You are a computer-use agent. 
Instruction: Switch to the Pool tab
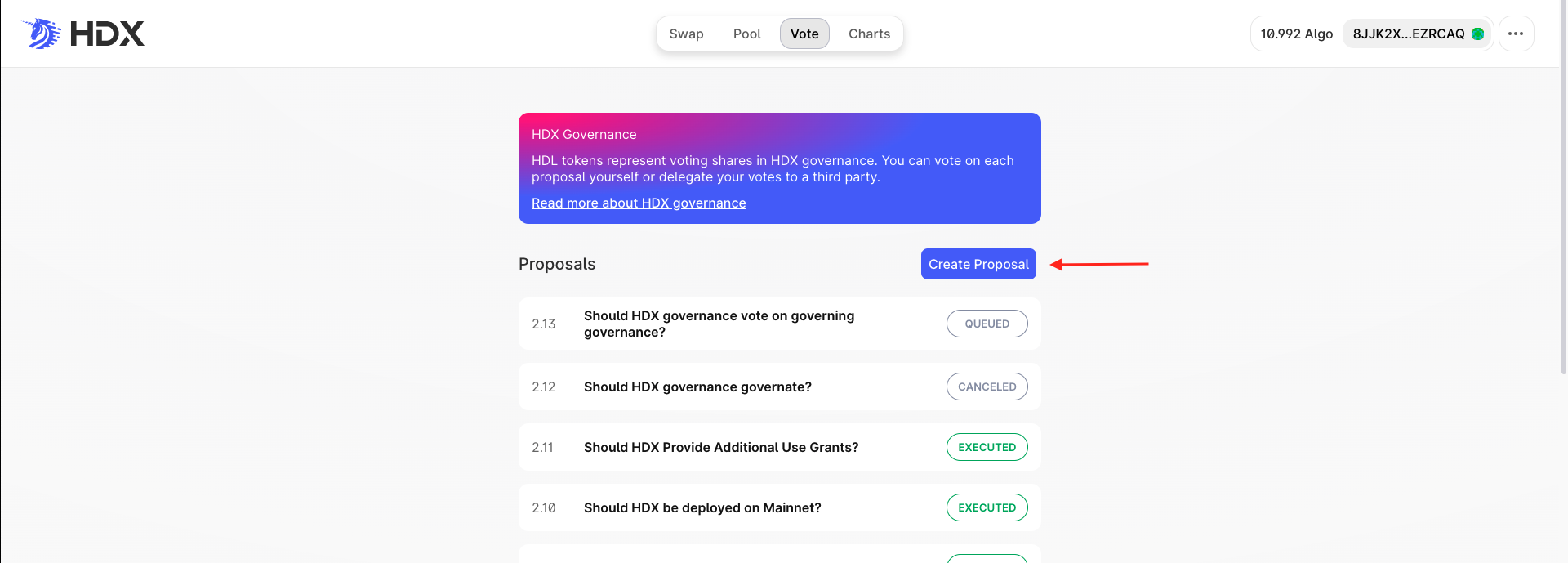click(x=746, y=34)
